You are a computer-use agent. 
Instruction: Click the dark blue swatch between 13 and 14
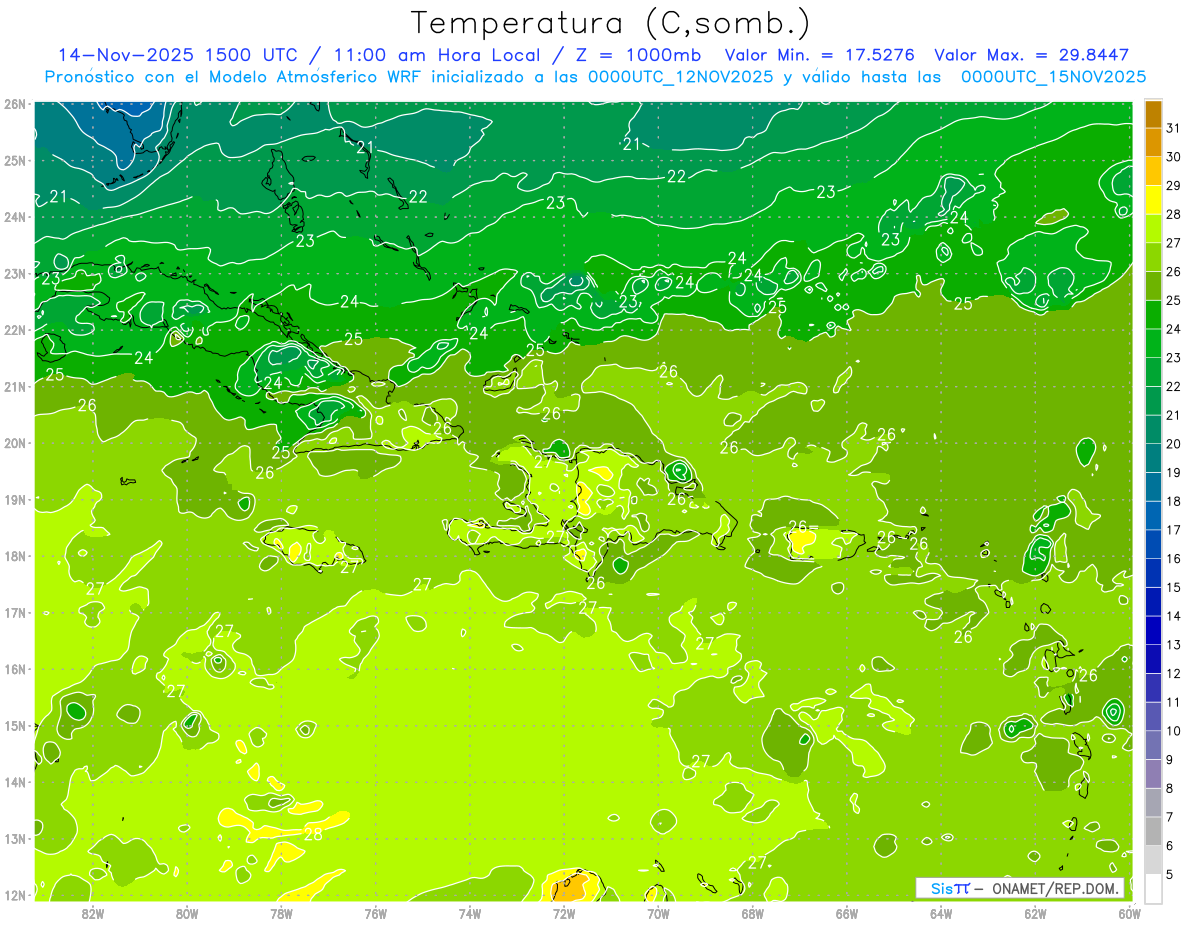(1153, 630)
